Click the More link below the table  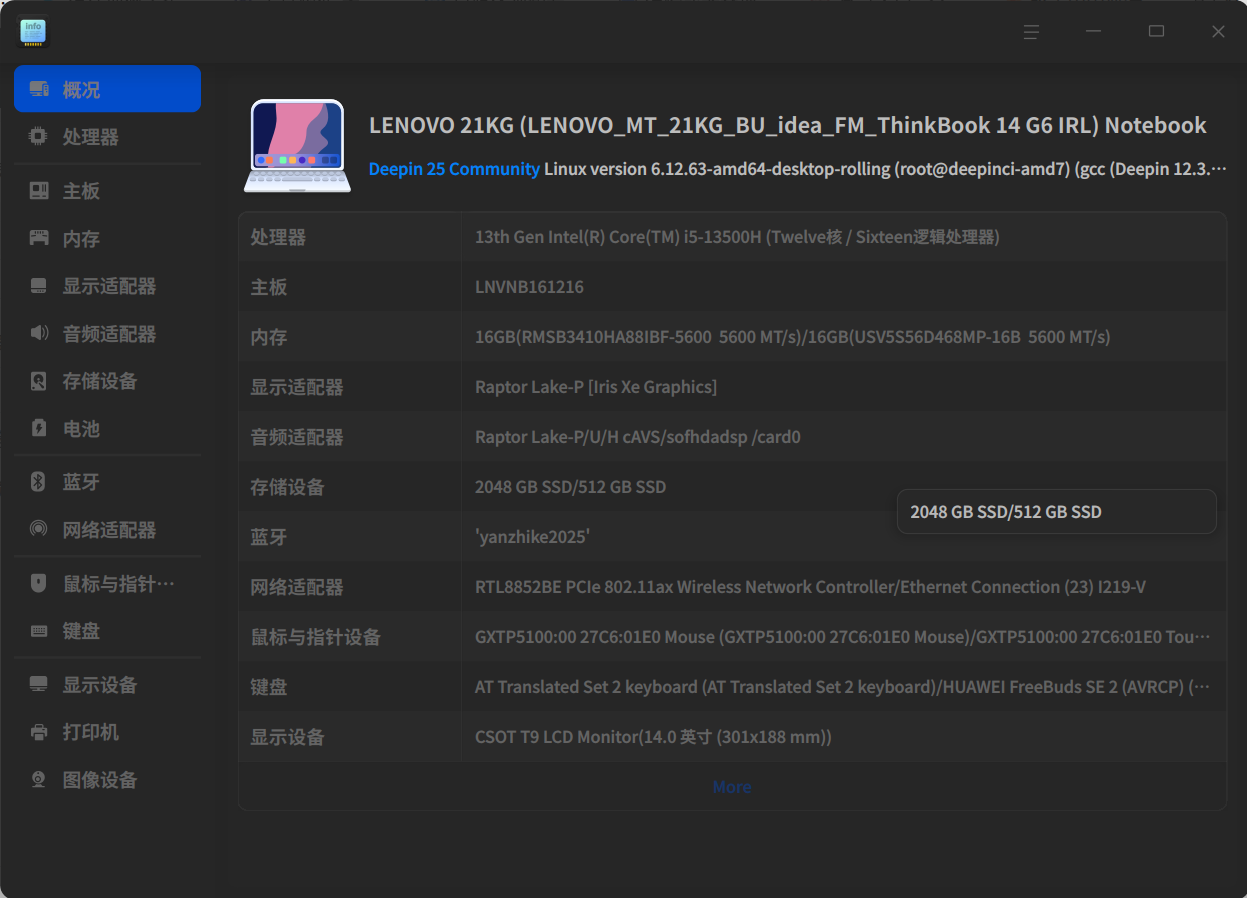click(732, 787)
